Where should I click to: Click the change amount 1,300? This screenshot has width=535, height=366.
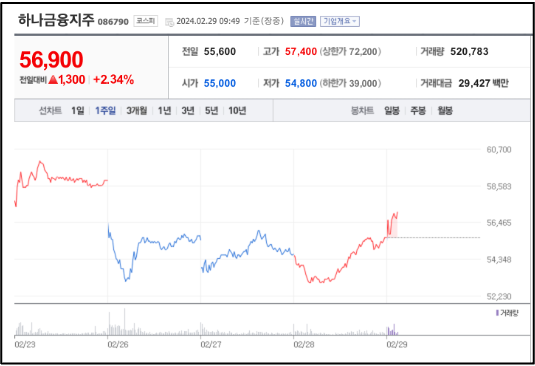pos(72,80)
